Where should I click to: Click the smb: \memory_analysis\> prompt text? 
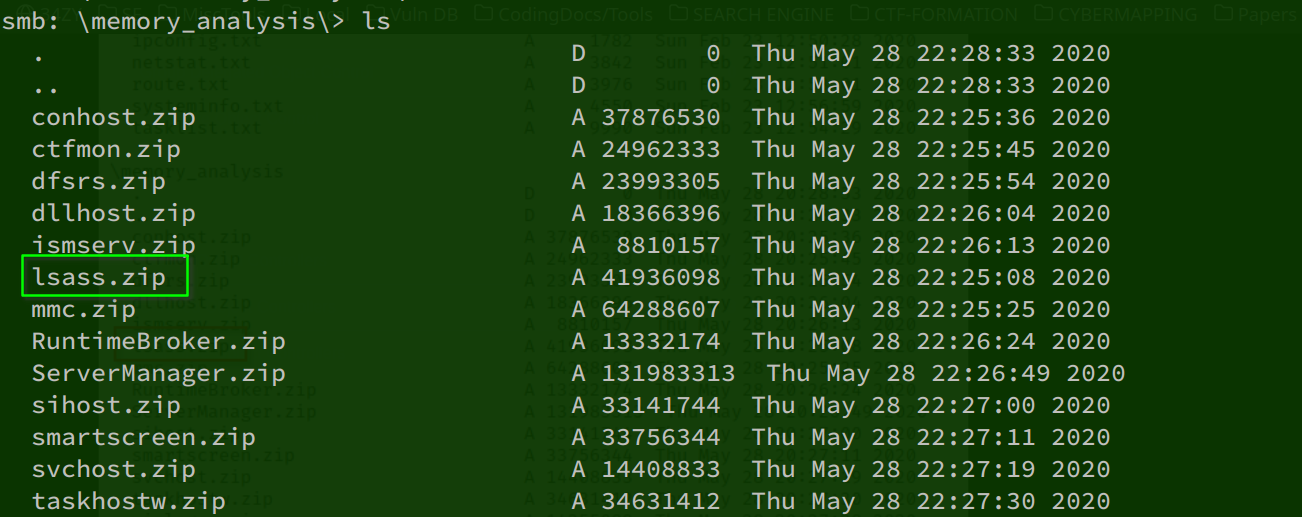tap(173, 21)
